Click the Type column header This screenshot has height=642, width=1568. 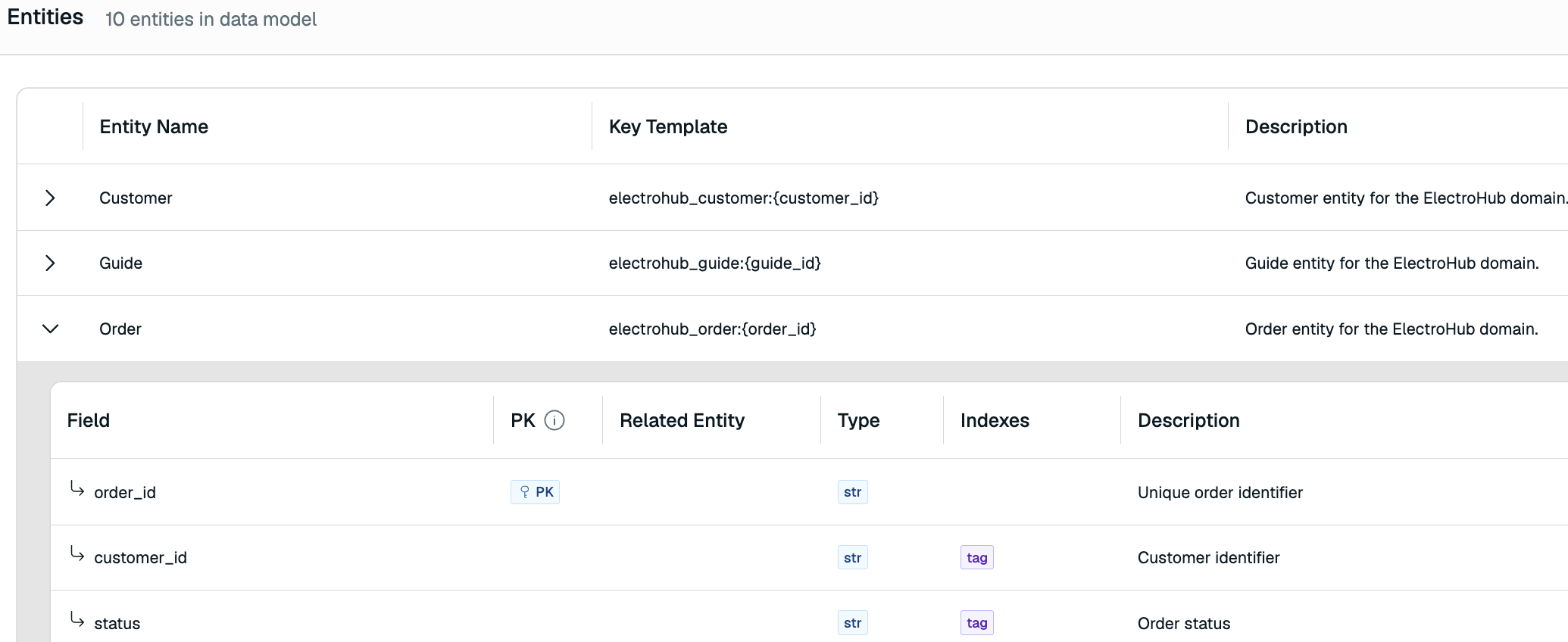858,420
